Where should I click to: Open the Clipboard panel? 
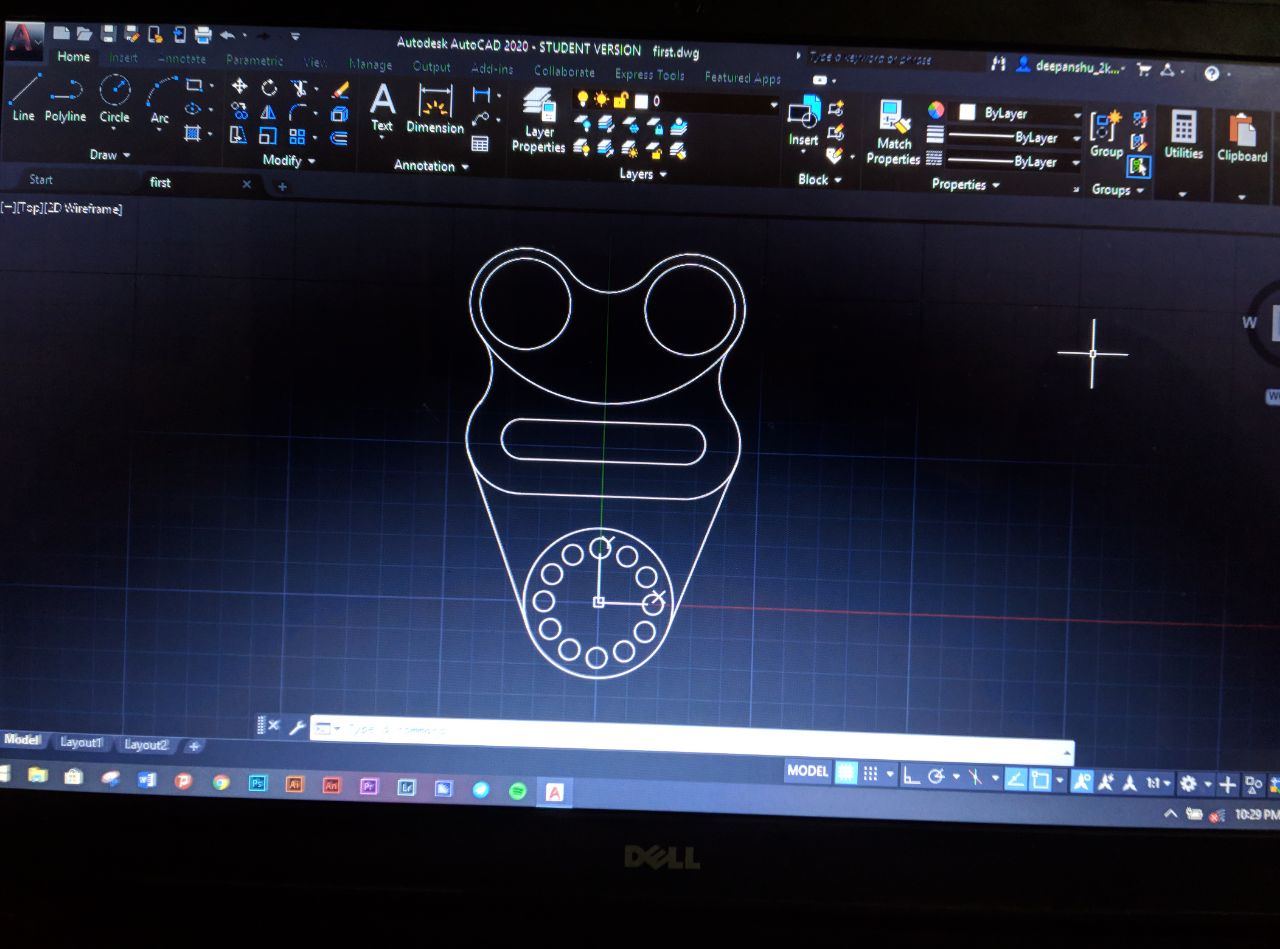(1241, 138)
